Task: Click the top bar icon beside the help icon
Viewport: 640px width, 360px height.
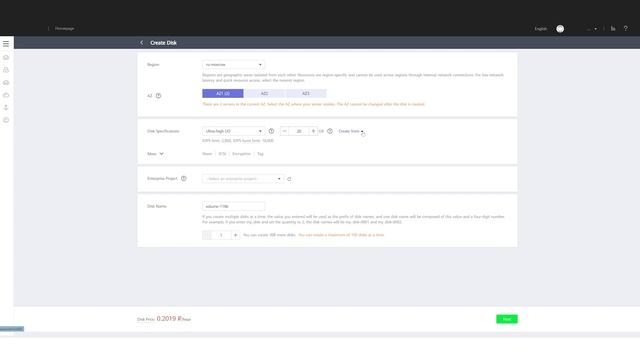Action: pos(613,29)
